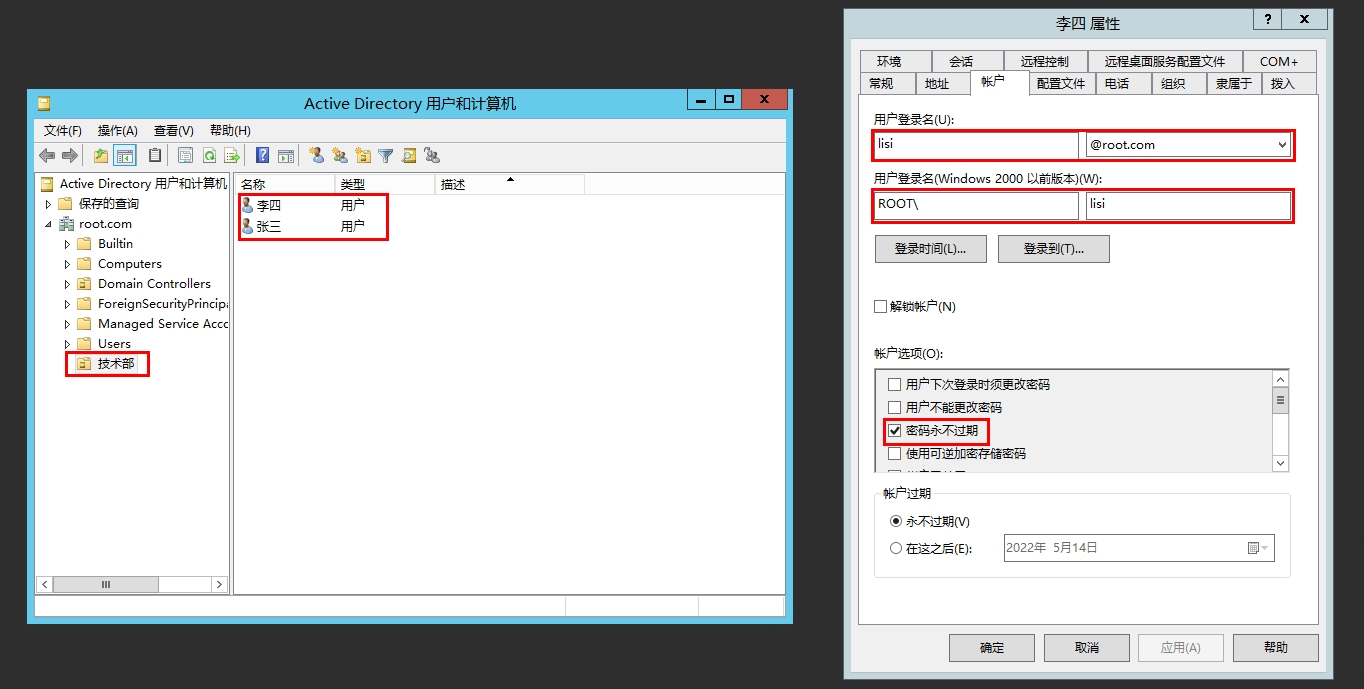The height and width of the screenshot is (689, 1364).
Task: Select the user 张三 in the list
Action: coord(269,227)
